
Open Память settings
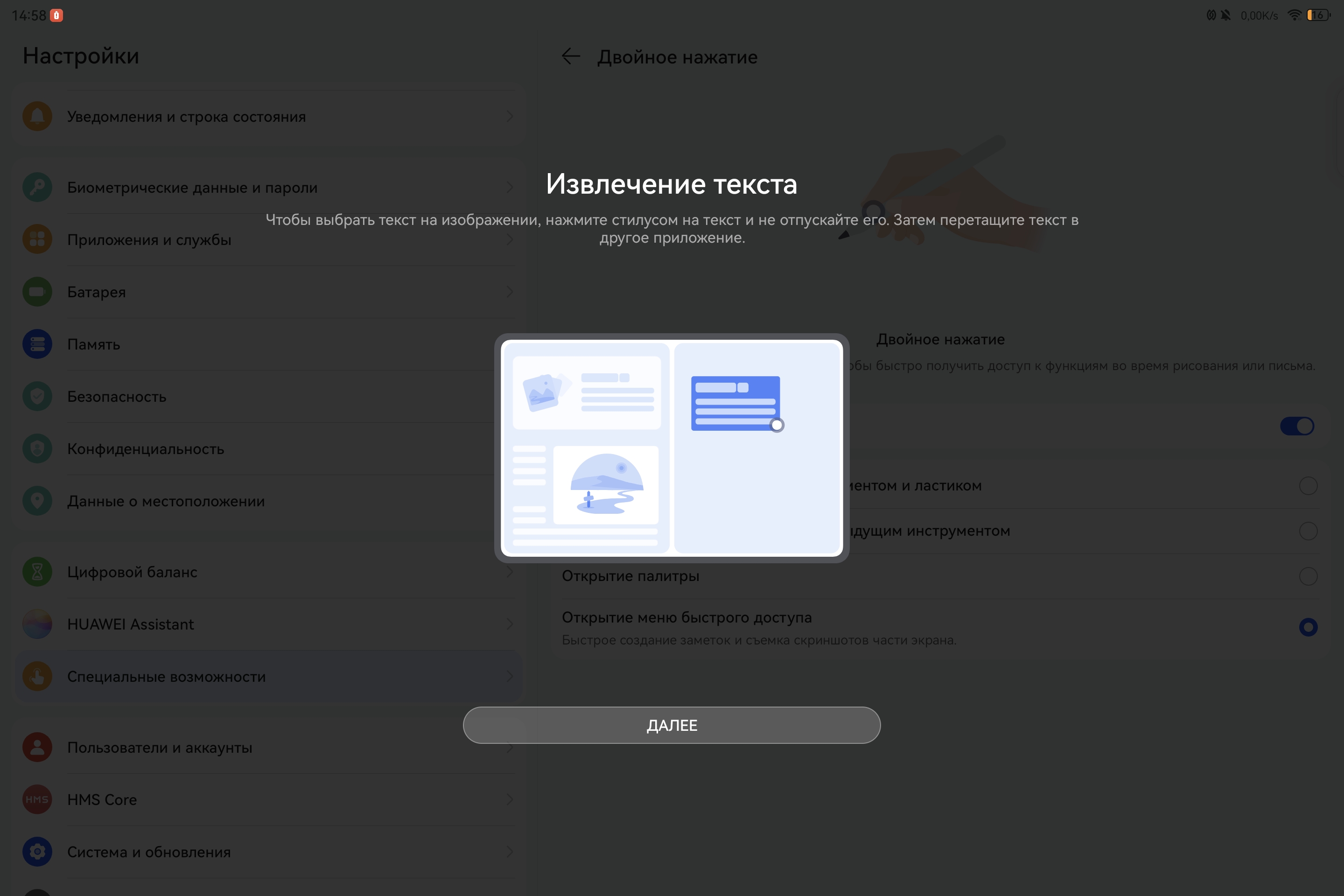[269, 344]
